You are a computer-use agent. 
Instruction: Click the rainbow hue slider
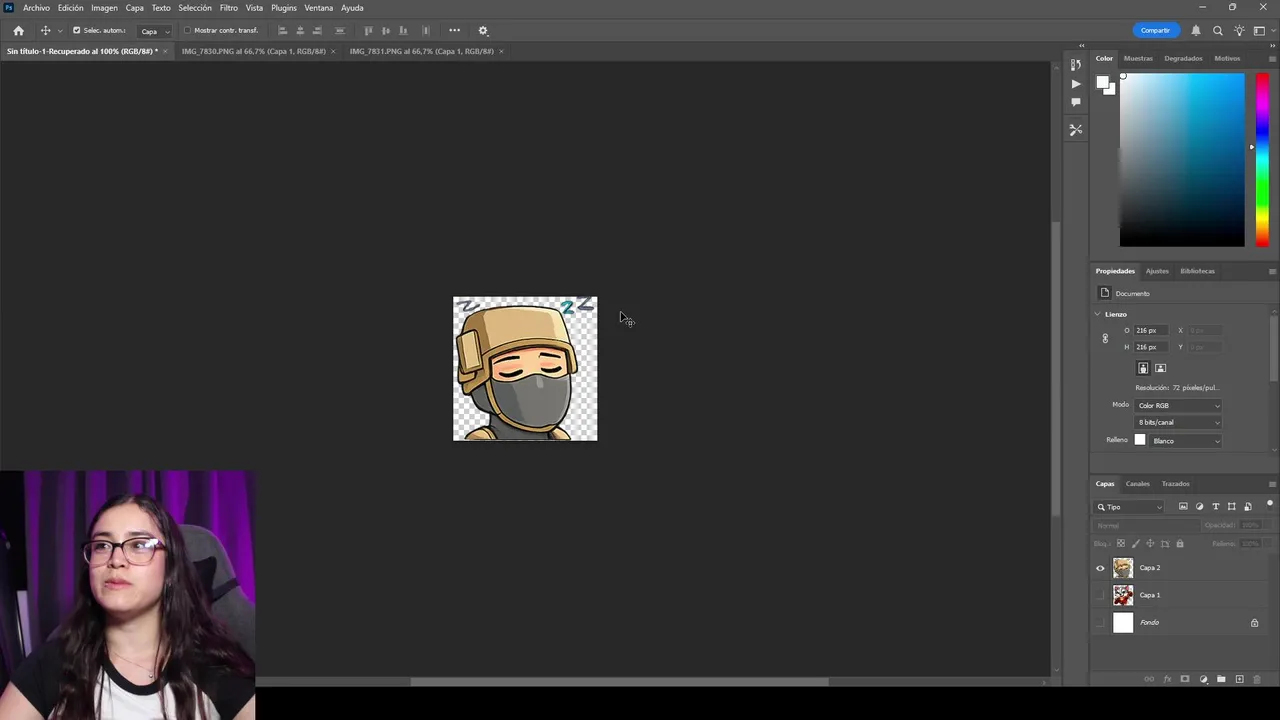point(1262,160)
